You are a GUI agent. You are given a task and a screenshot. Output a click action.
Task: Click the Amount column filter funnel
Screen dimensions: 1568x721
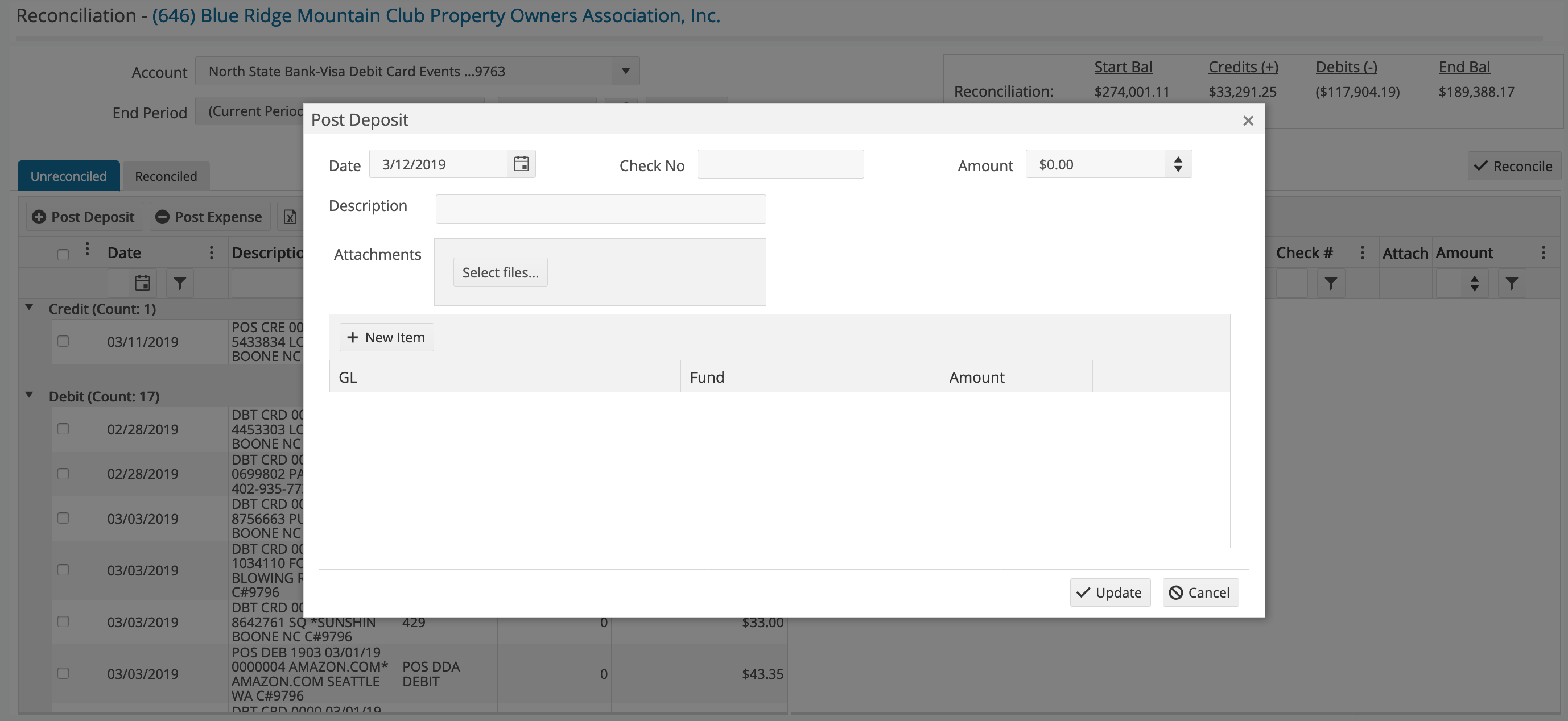point(1512,283)
